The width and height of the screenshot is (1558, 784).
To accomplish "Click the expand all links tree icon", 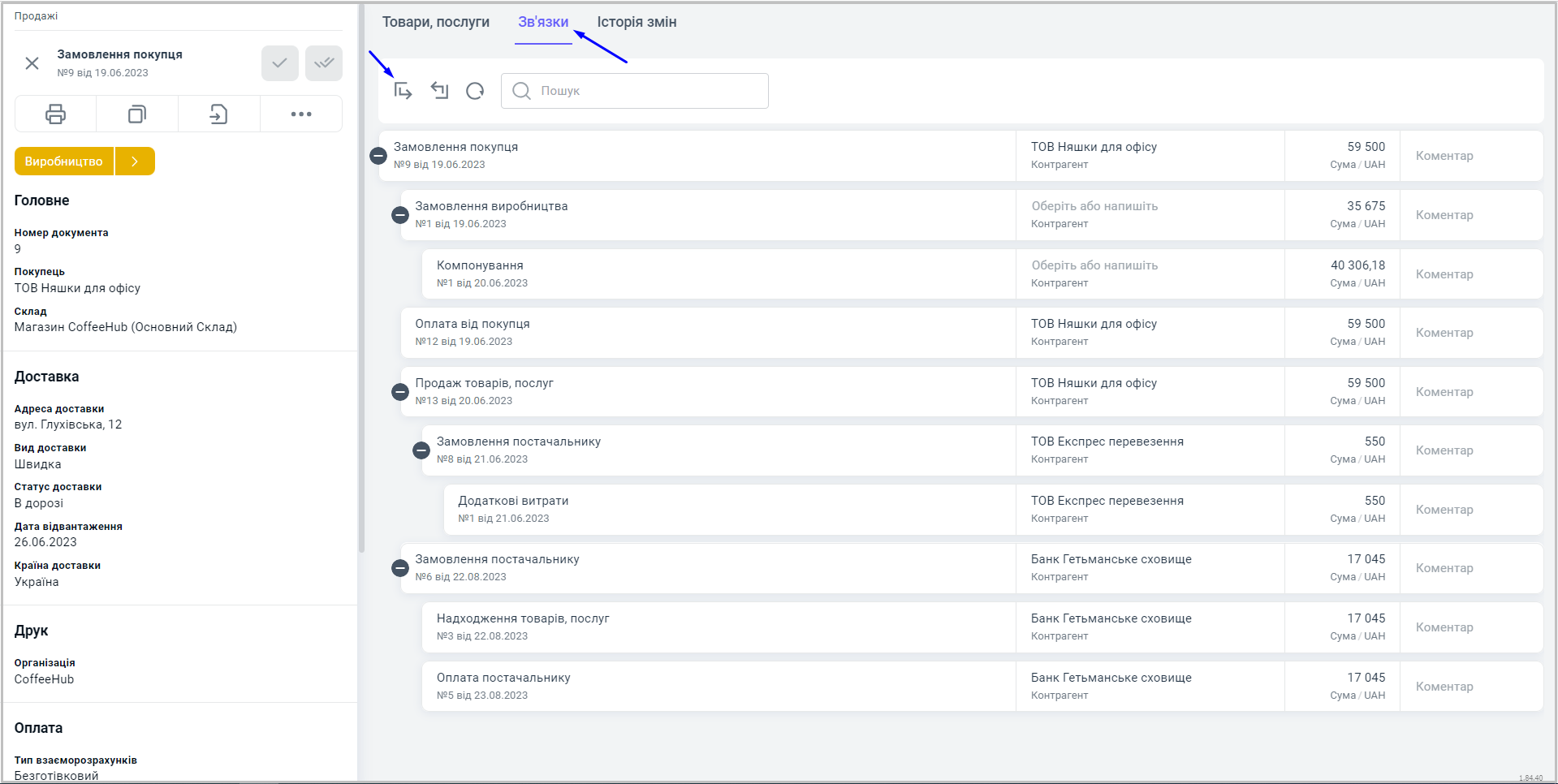I will (404, 91).
